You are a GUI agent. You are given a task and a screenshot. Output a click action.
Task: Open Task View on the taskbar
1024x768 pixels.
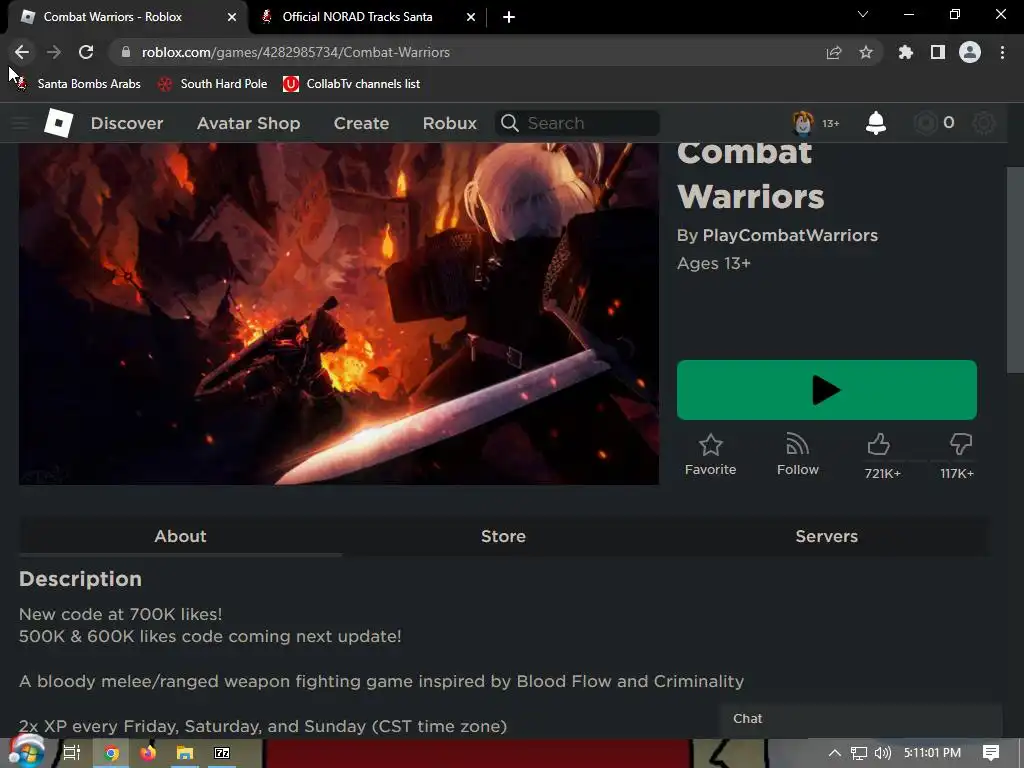coord(72,753)
